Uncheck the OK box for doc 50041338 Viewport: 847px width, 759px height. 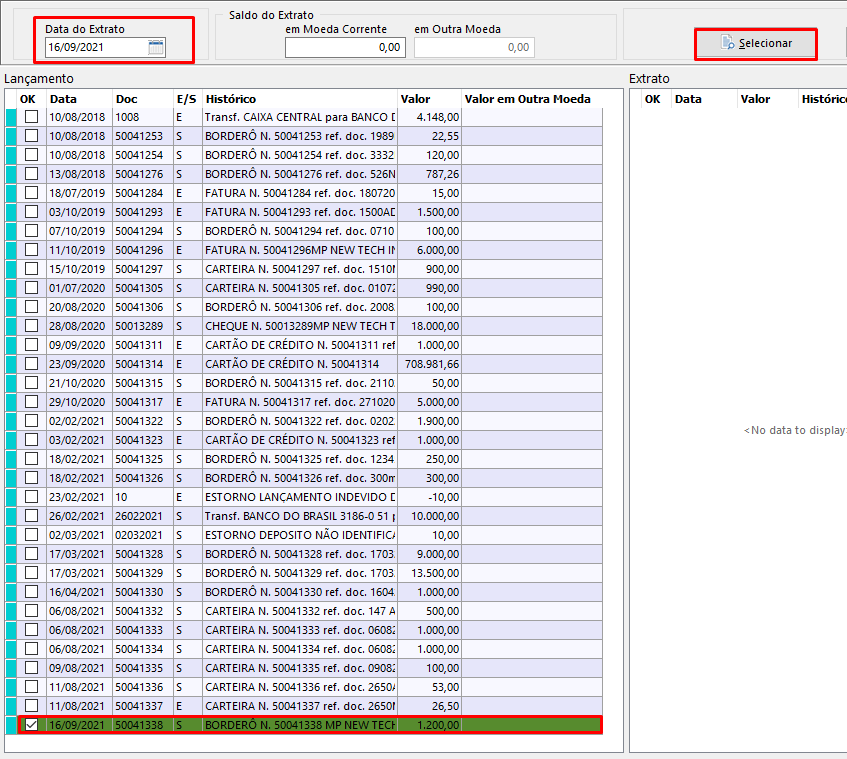click(x=31, y=724)
